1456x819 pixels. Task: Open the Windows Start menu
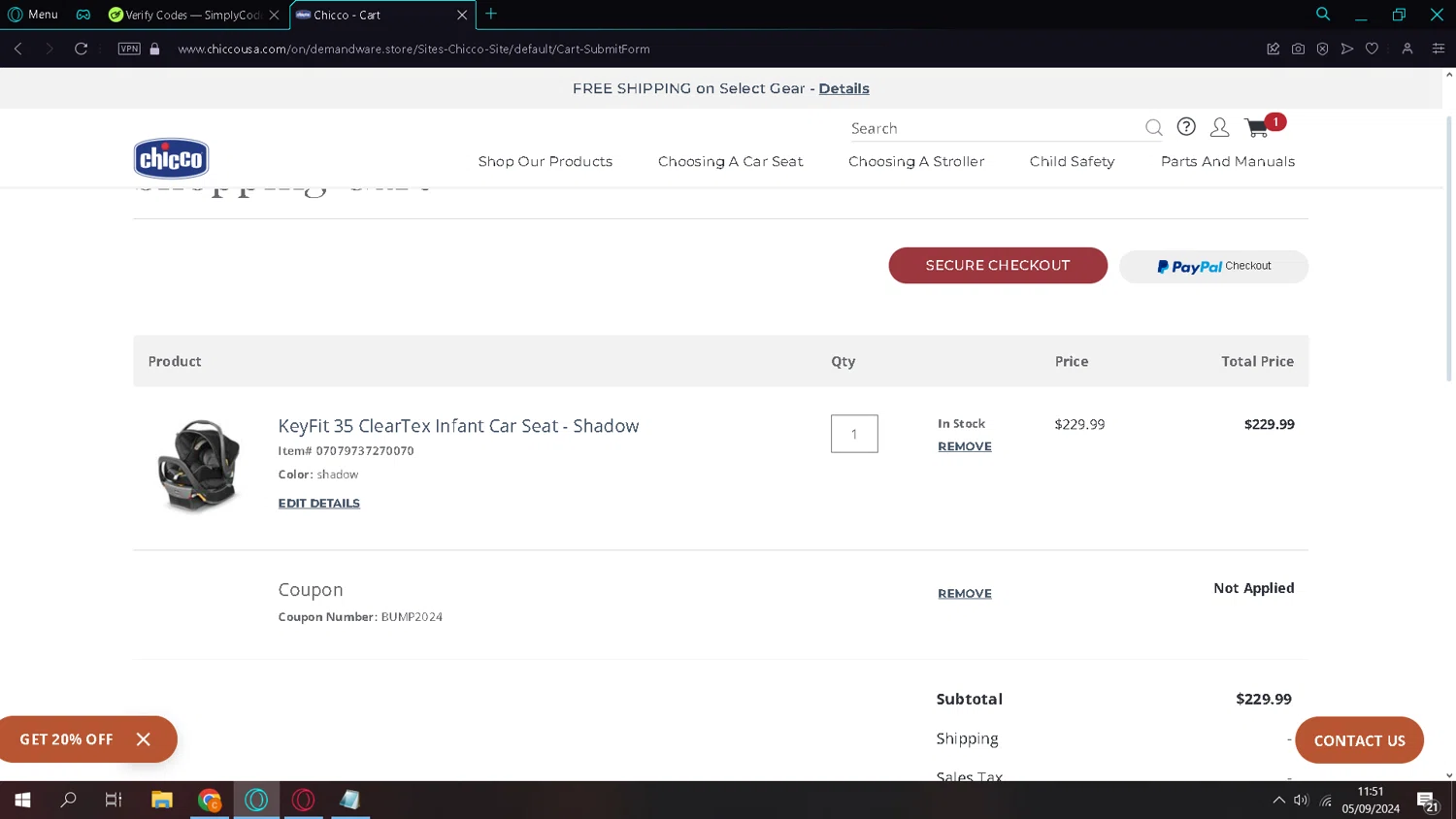pos(22,800)
